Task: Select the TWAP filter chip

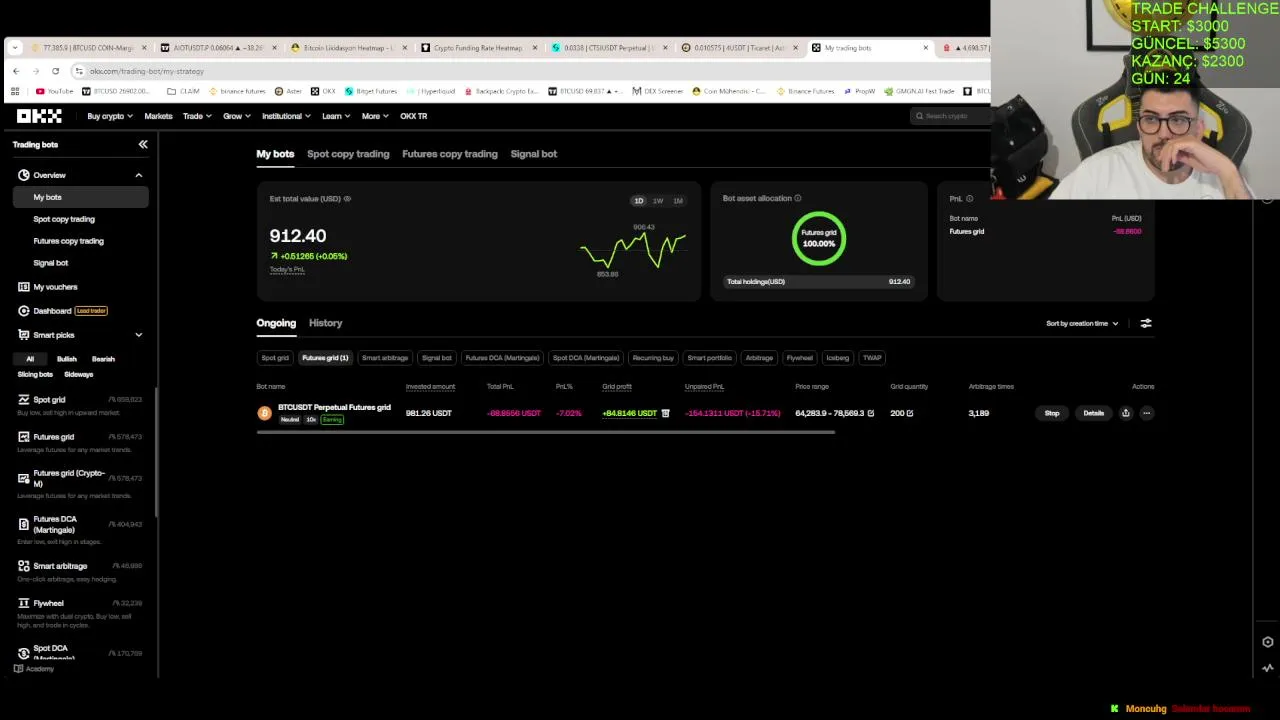Action: click(x=872, y=358)
